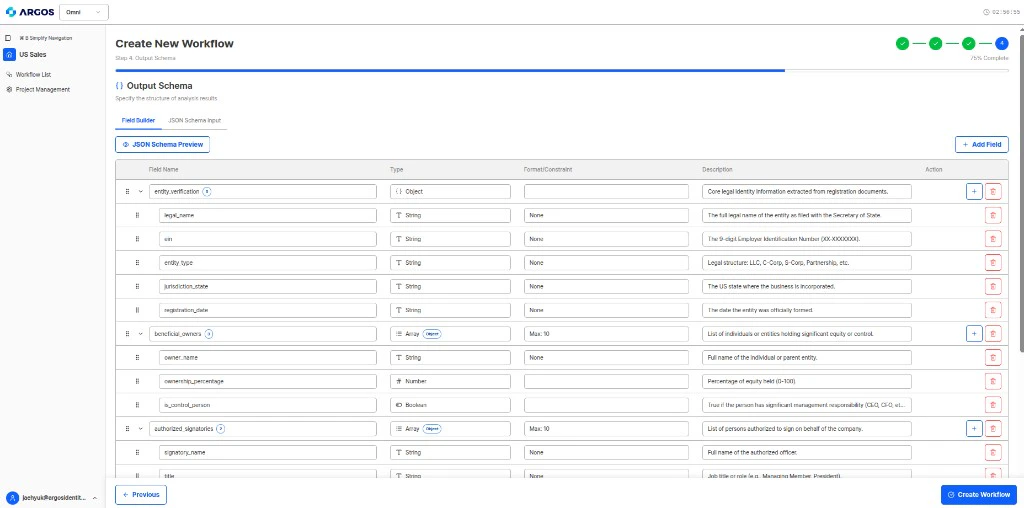Collapse the authorized_signatories row chevron

click(x=140, y=429)
